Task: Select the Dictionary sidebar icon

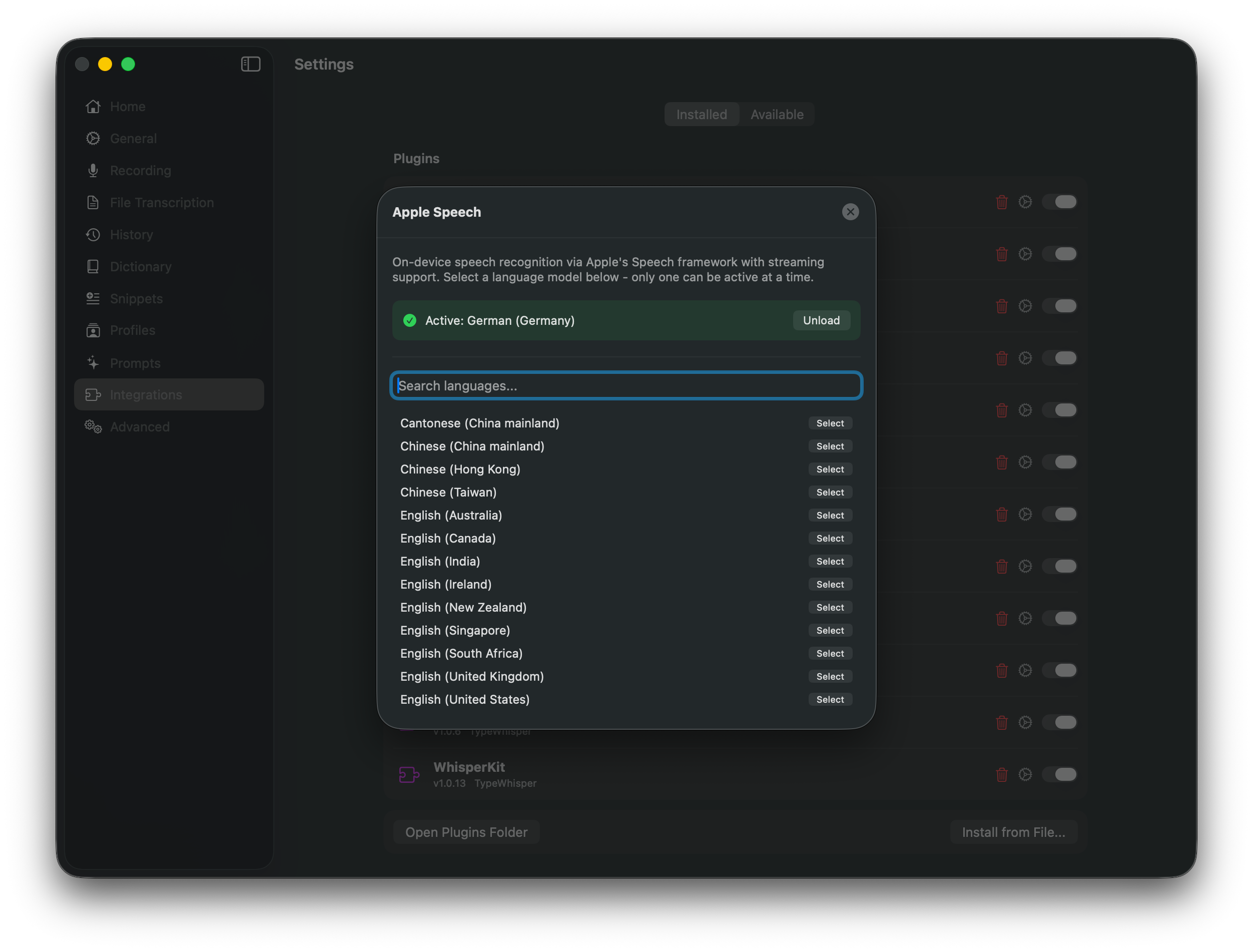Action: [x=93, y=266]
